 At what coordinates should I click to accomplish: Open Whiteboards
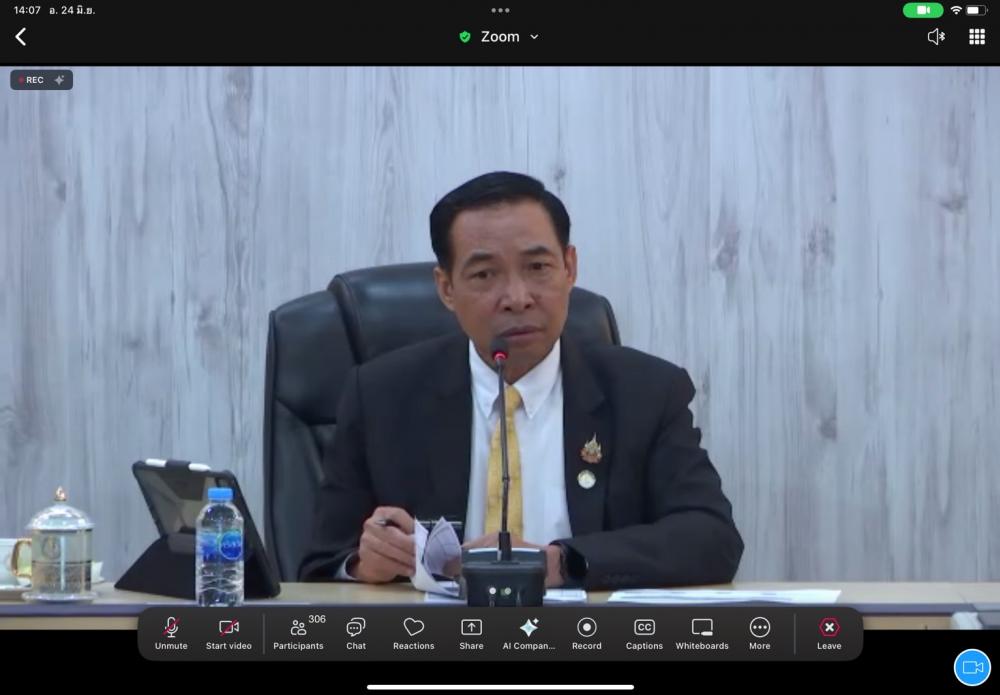tap(702, 634)
